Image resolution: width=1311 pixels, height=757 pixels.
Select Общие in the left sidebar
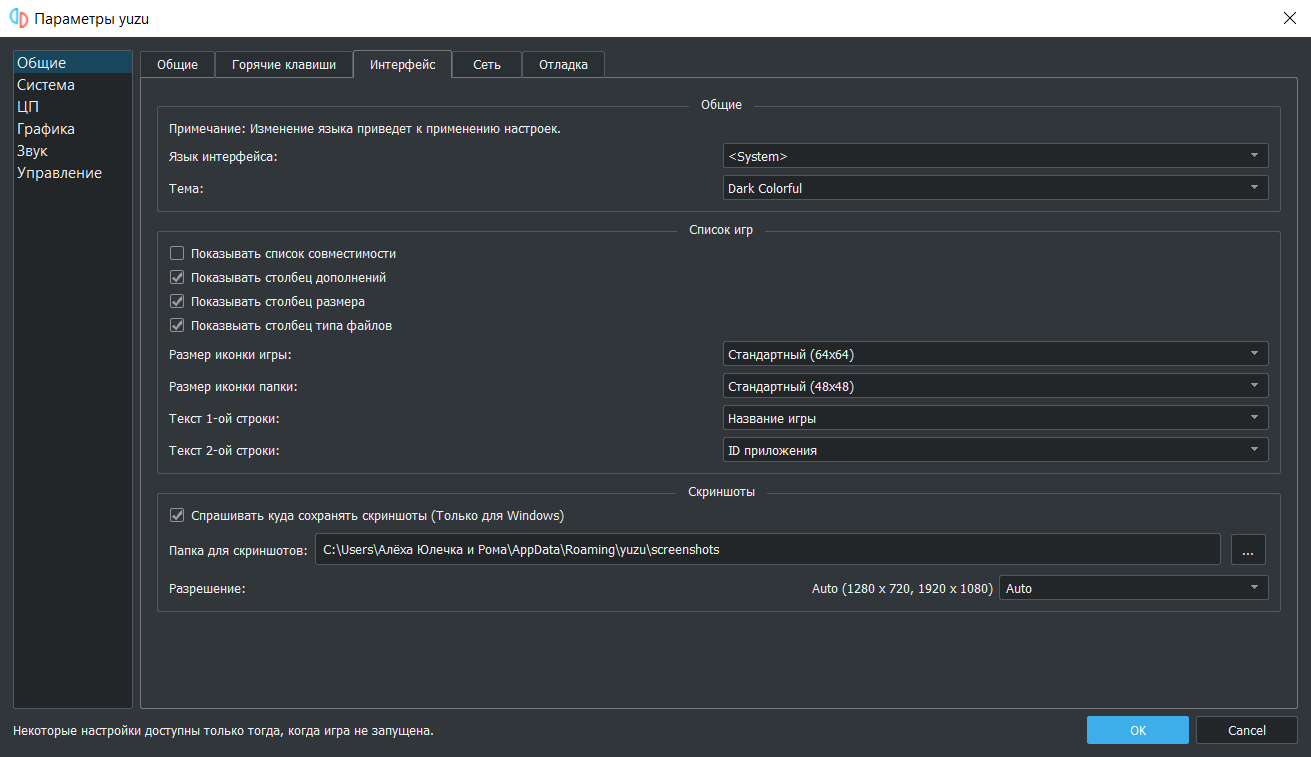[x=73, y=63]
